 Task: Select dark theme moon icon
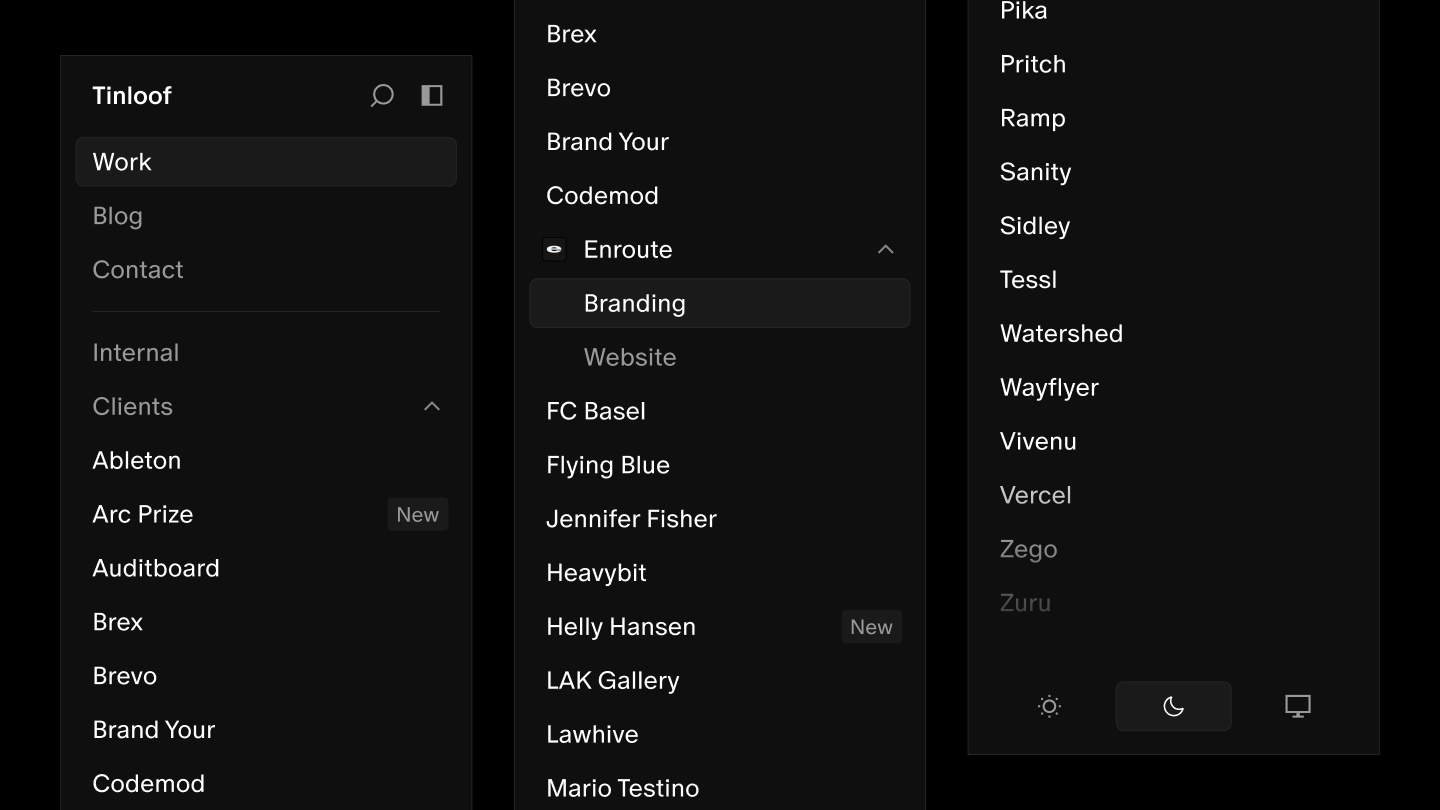[x=1173, y=706]
